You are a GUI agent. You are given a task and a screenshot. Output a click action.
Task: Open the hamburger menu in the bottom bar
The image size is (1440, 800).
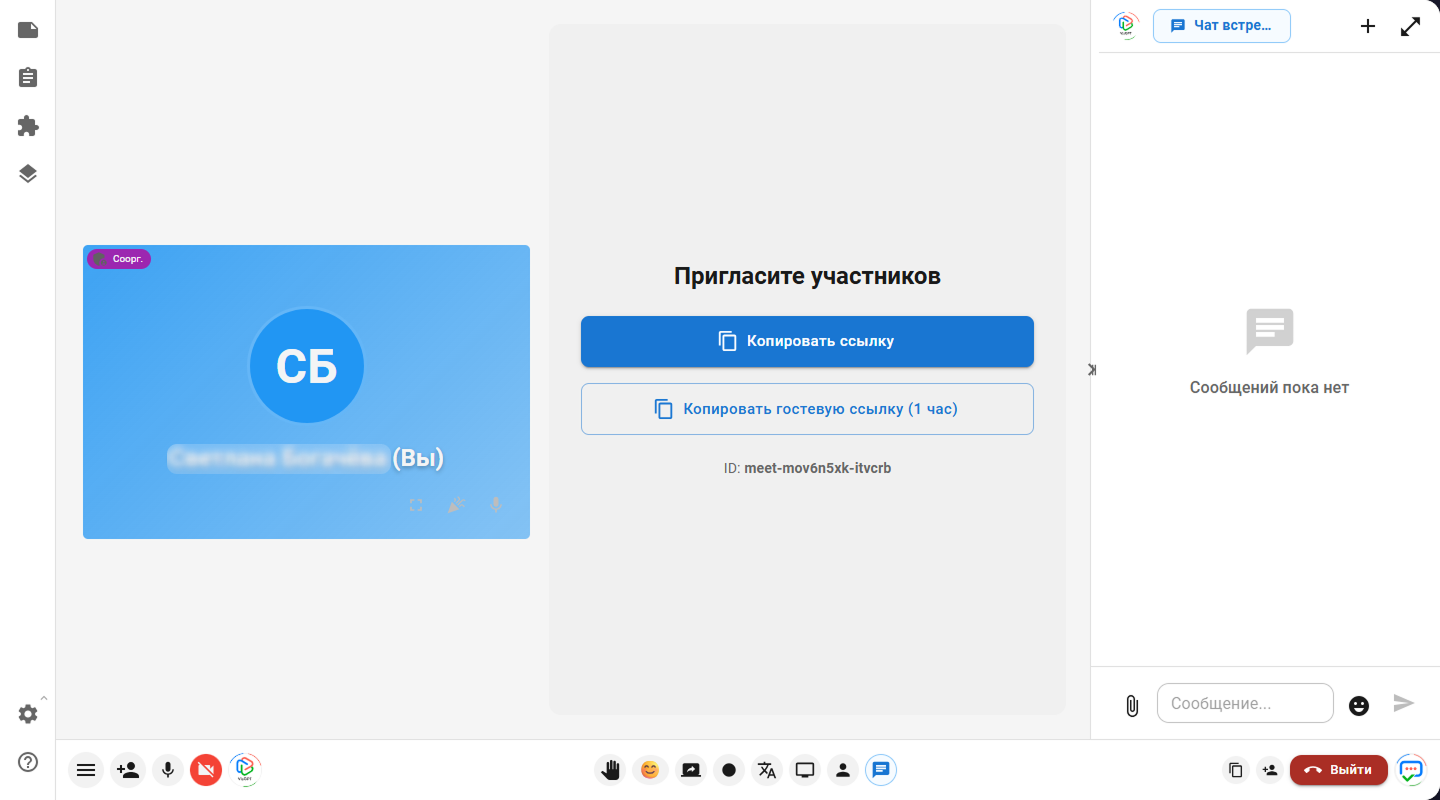[x=86, y=770]
